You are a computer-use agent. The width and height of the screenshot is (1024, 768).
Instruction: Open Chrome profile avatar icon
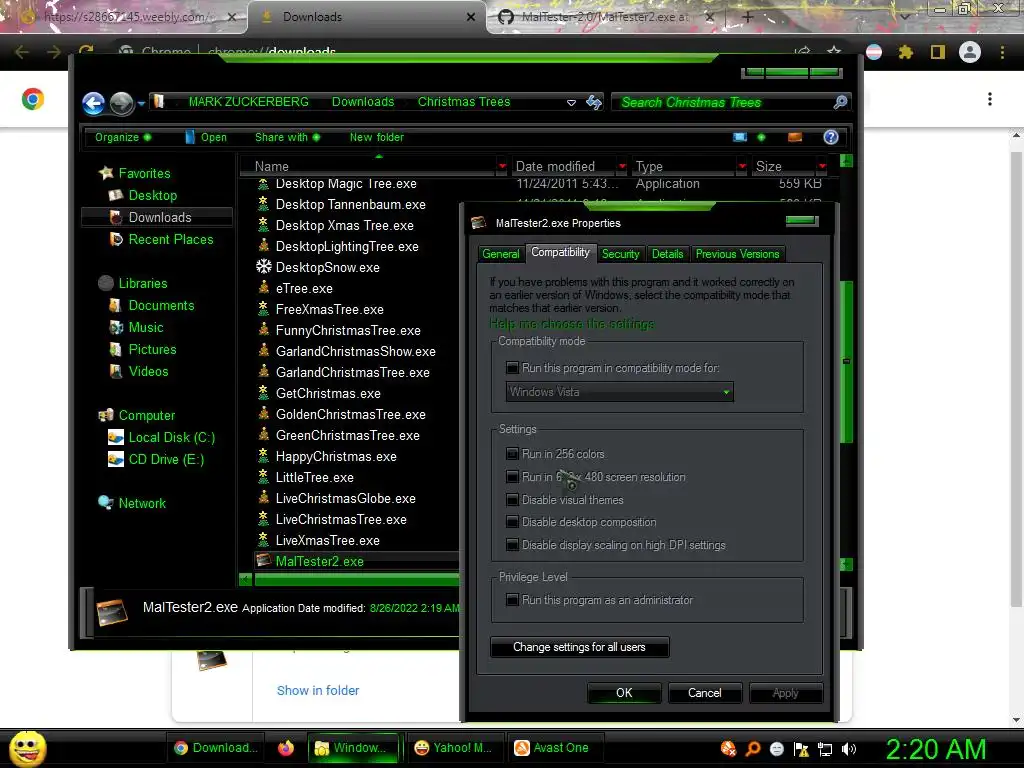[970, 52]
